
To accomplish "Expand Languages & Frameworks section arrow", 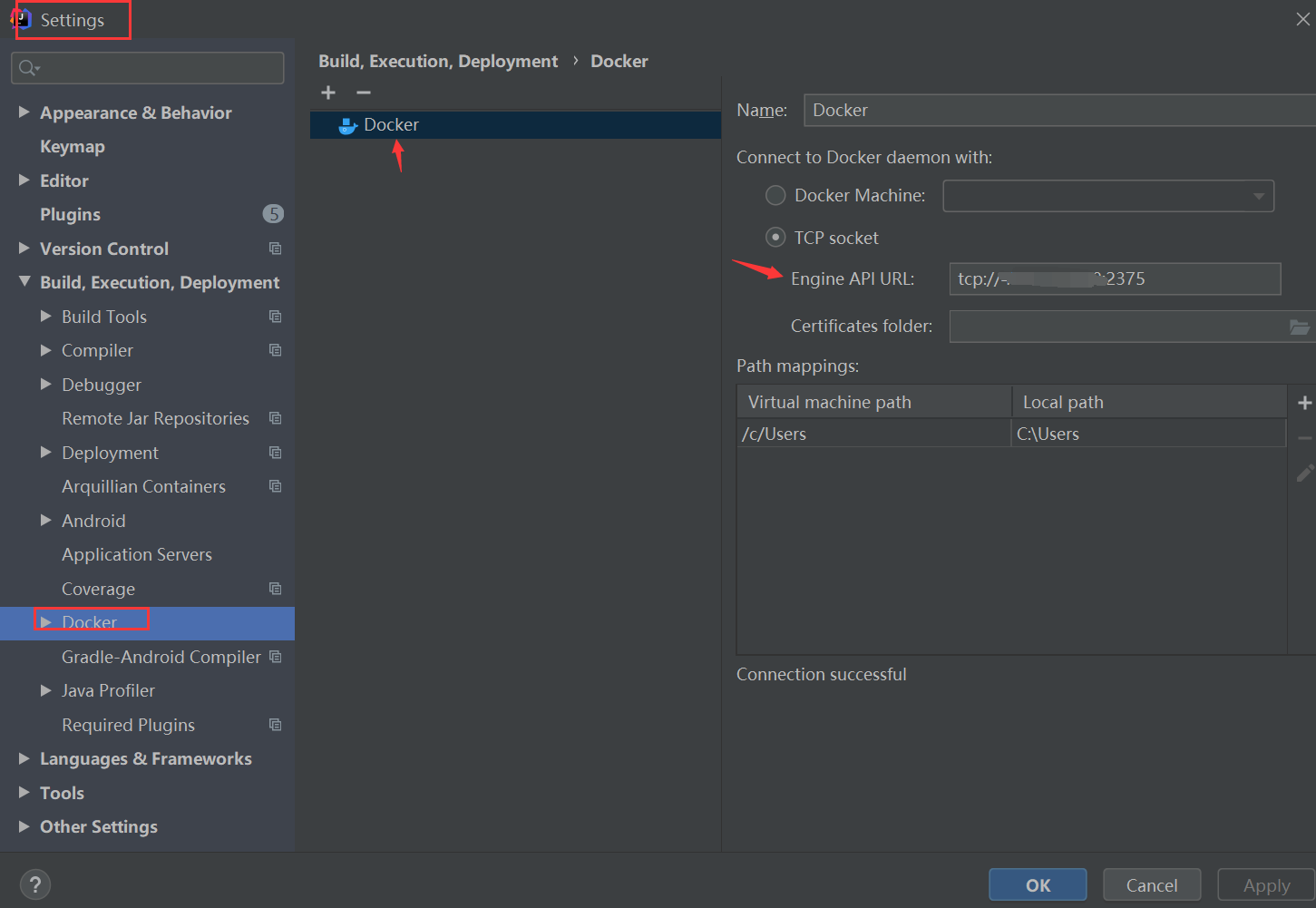I will coord(24,758).
